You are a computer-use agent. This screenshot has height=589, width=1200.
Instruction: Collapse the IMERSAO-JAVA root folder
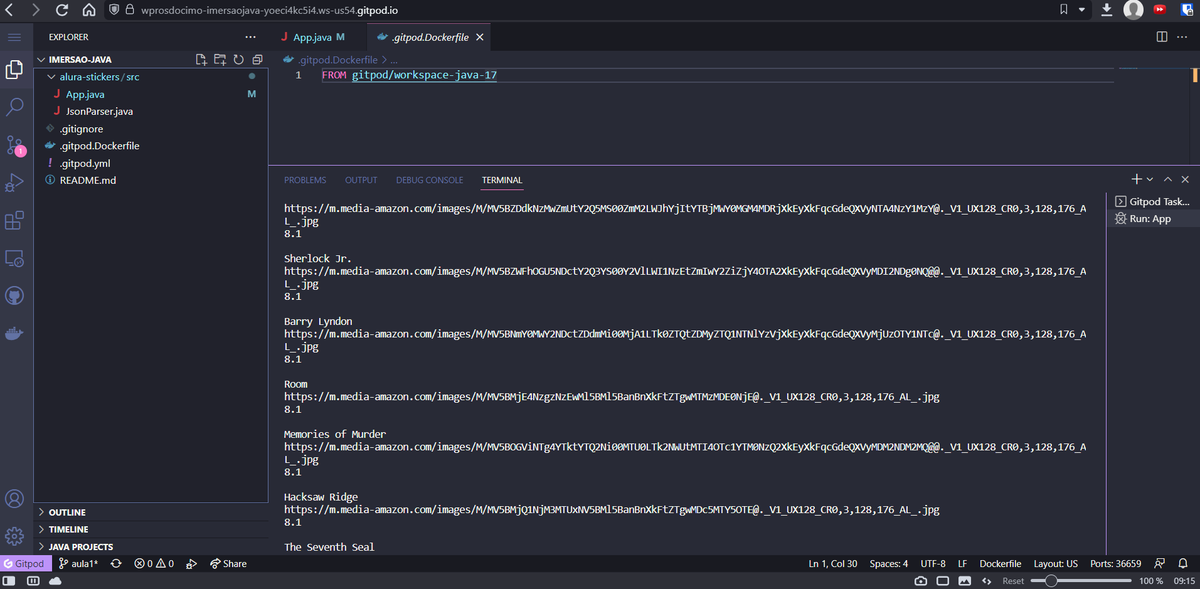(151, 60)
